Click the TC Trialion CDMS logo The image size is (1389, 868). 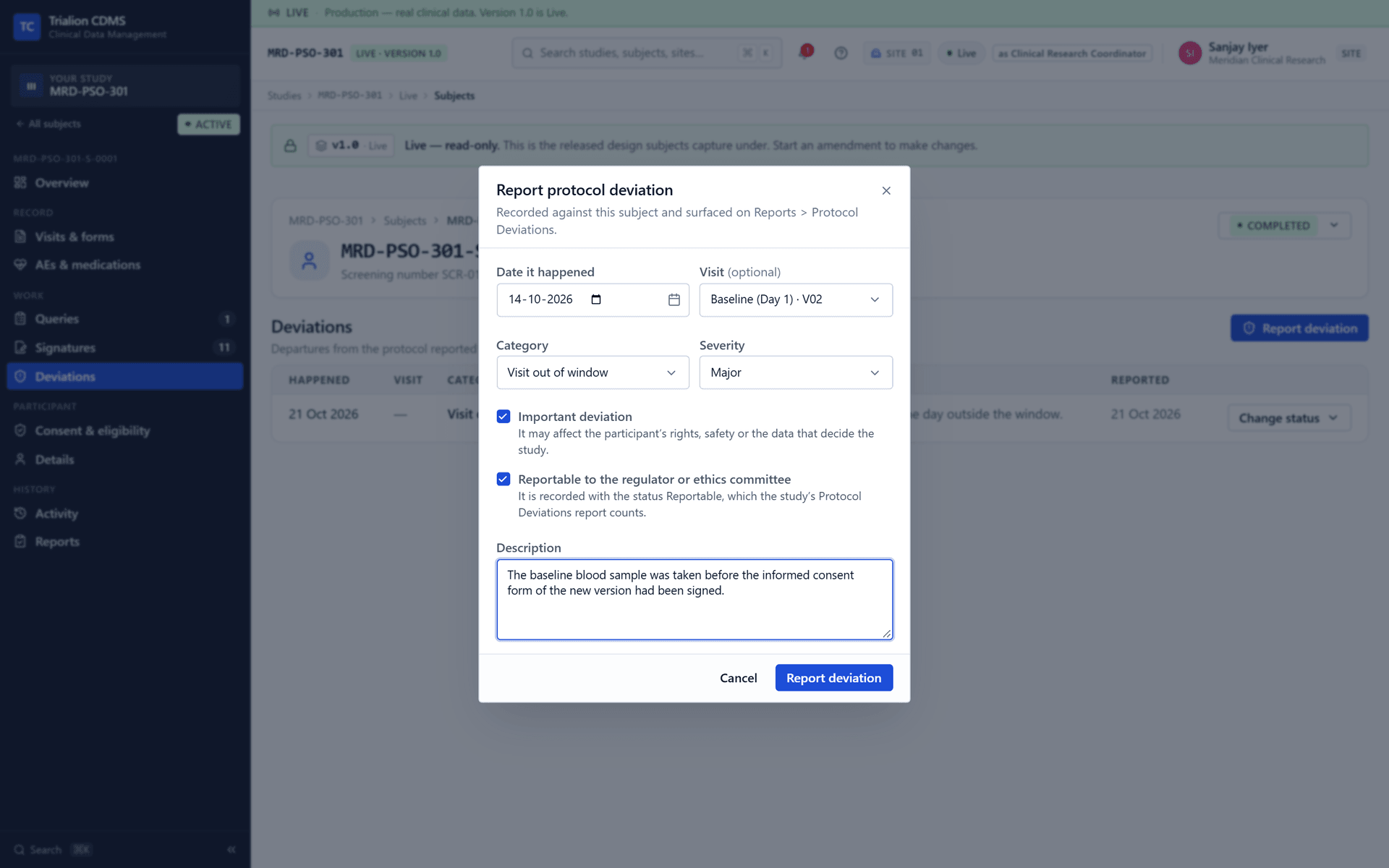click(x=27, y=27)
